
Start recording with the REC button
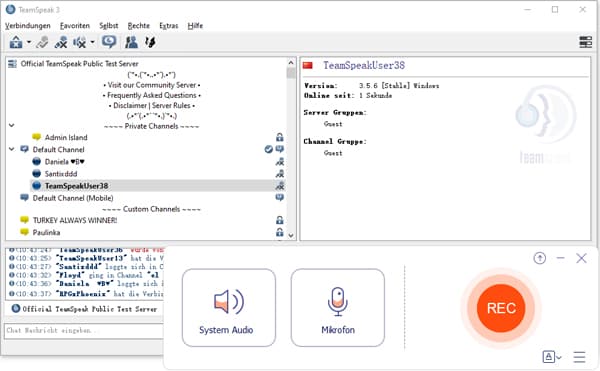[x=501, y=308]
